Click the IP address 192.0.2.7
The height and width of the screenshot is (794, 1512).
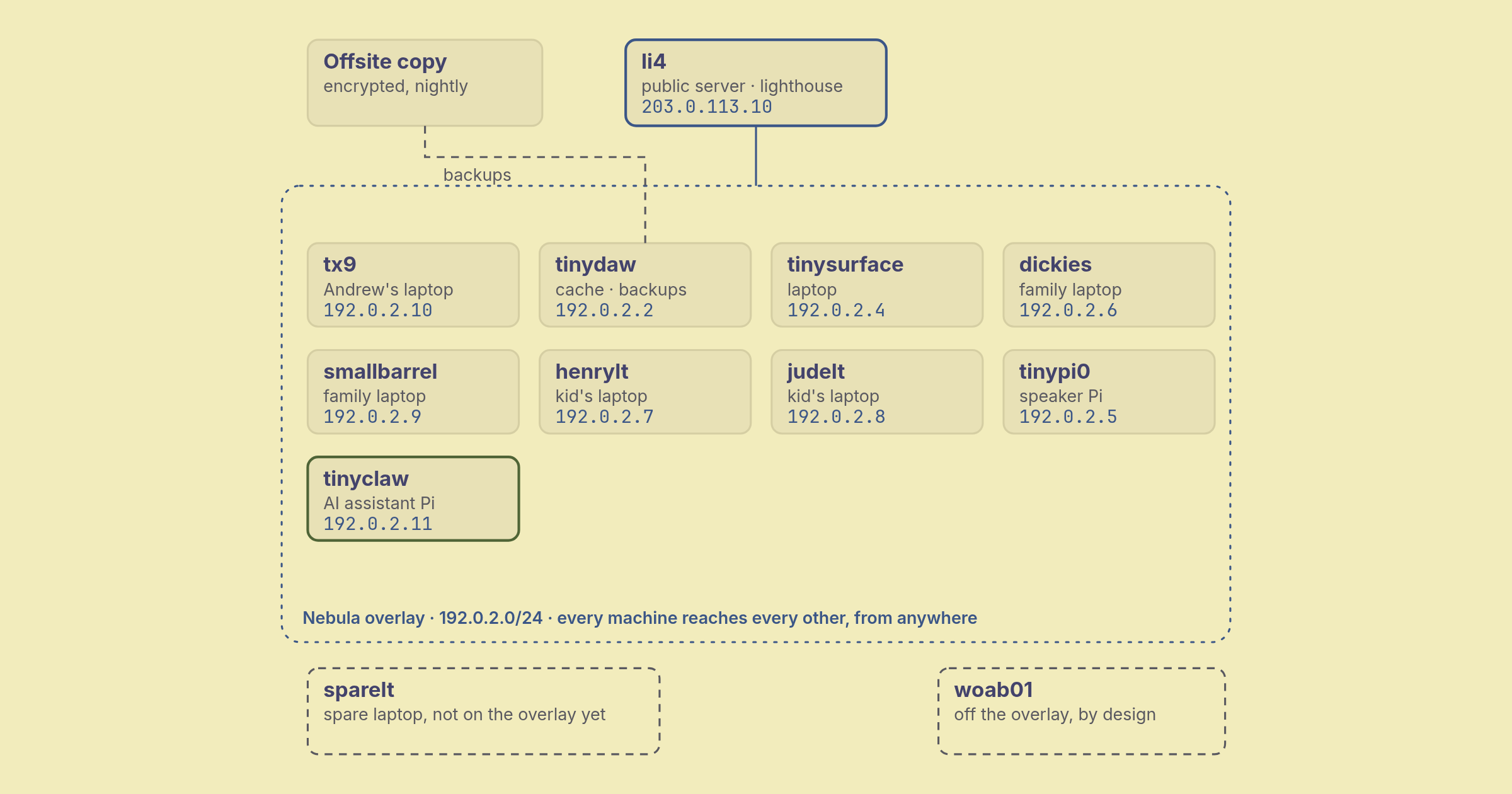(x=604, y=417)
